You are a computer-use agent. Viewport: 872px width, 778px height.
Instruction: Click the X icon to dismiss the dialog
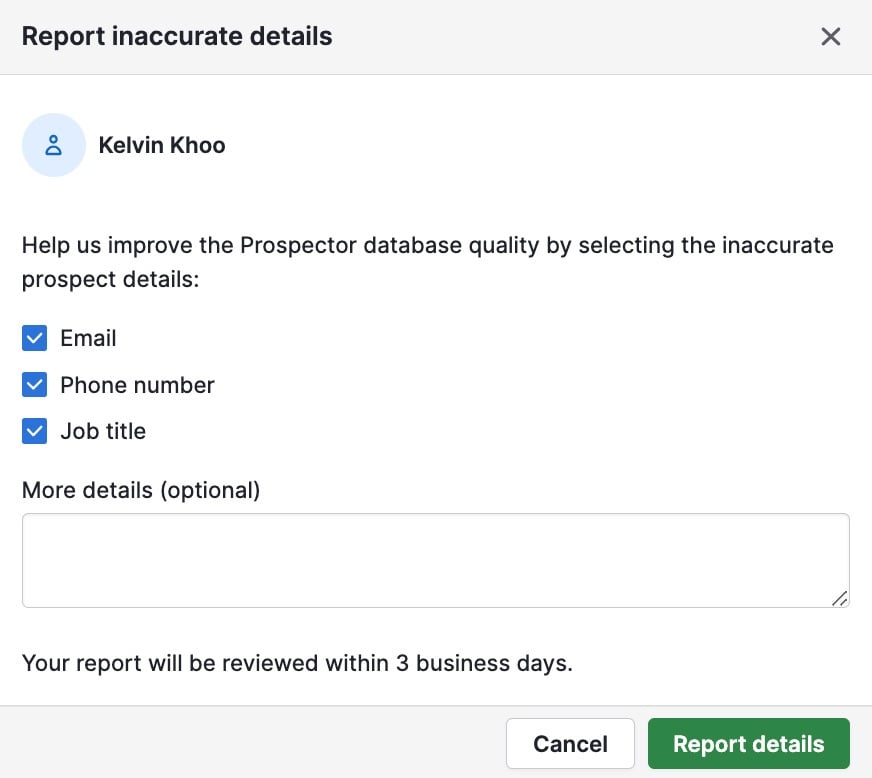(831, 36)
